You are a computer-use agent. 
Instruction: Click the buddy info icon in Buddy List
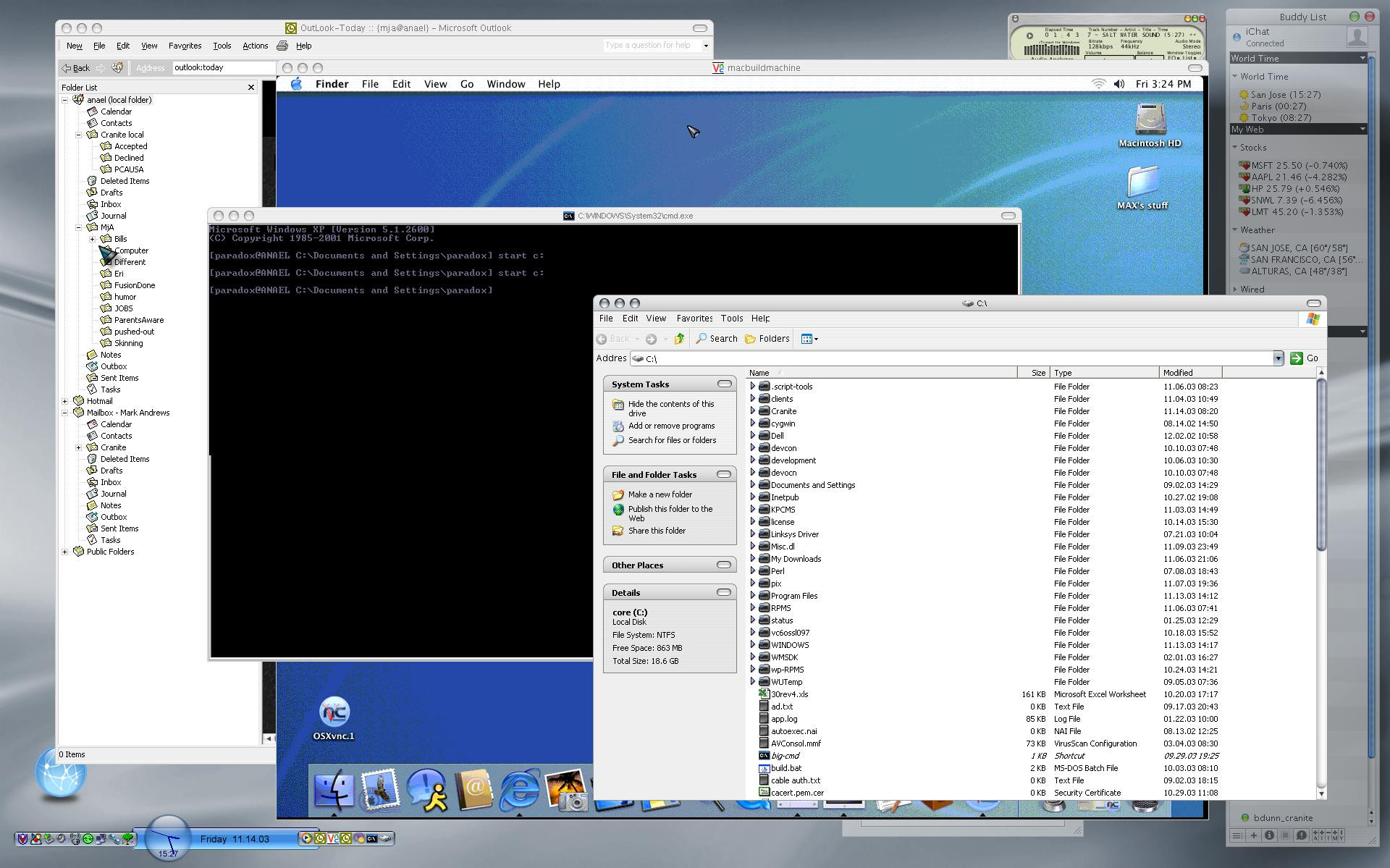point(1269,835)
